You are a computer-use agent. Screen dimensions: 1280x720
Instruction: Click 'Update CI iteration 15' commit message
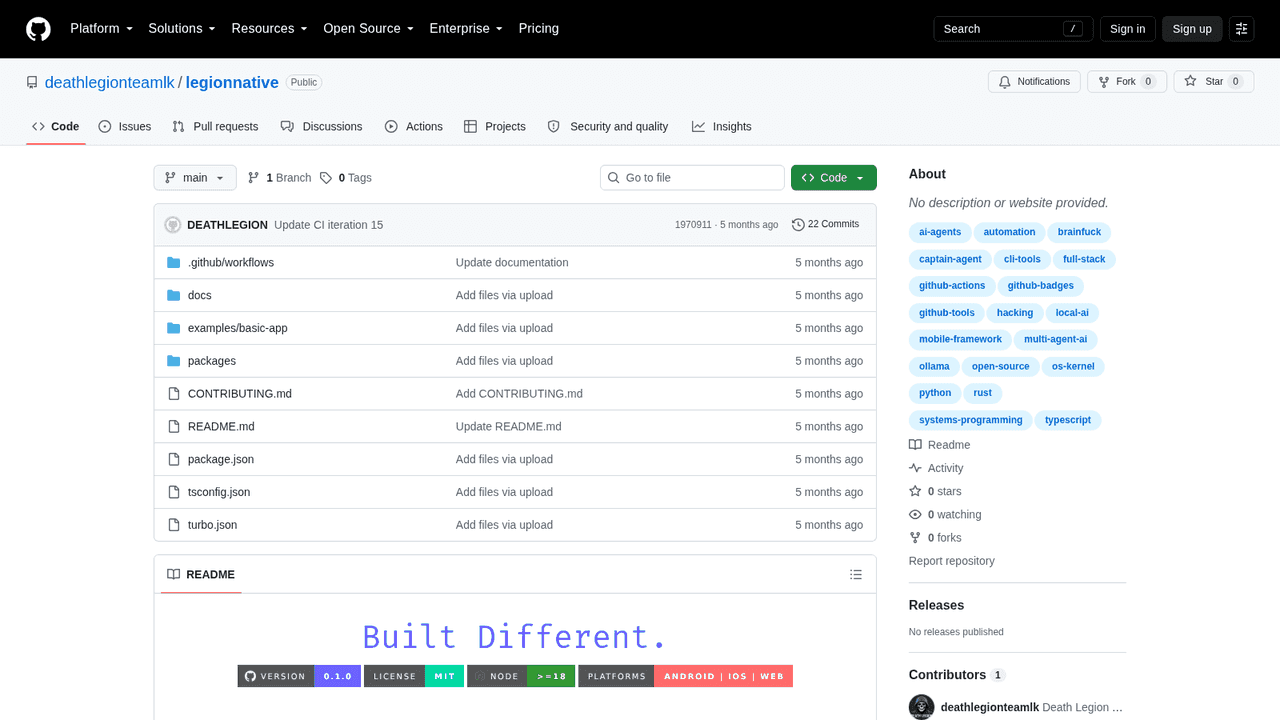(x=328, y=225)
